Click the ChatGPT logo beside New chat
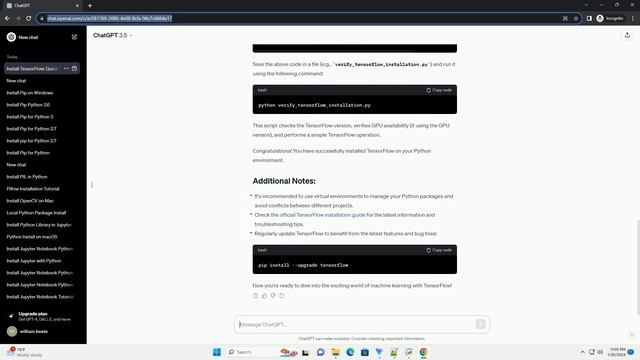This screenshot has width=640, height=360. point(11,37)
